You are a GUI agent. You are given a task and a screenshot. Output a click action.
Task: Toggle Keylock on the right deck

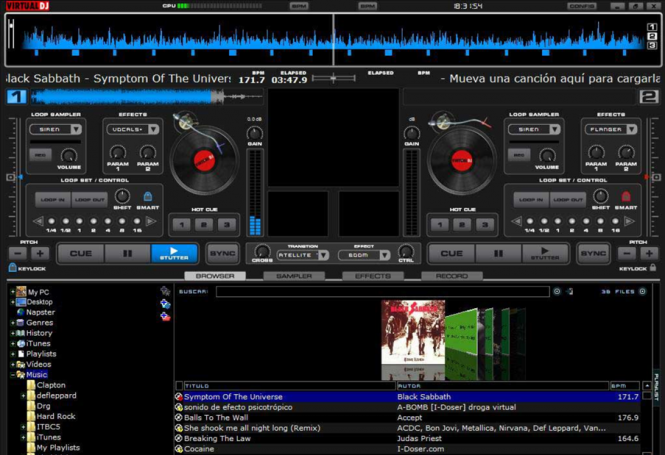click(x=653, y=268)
